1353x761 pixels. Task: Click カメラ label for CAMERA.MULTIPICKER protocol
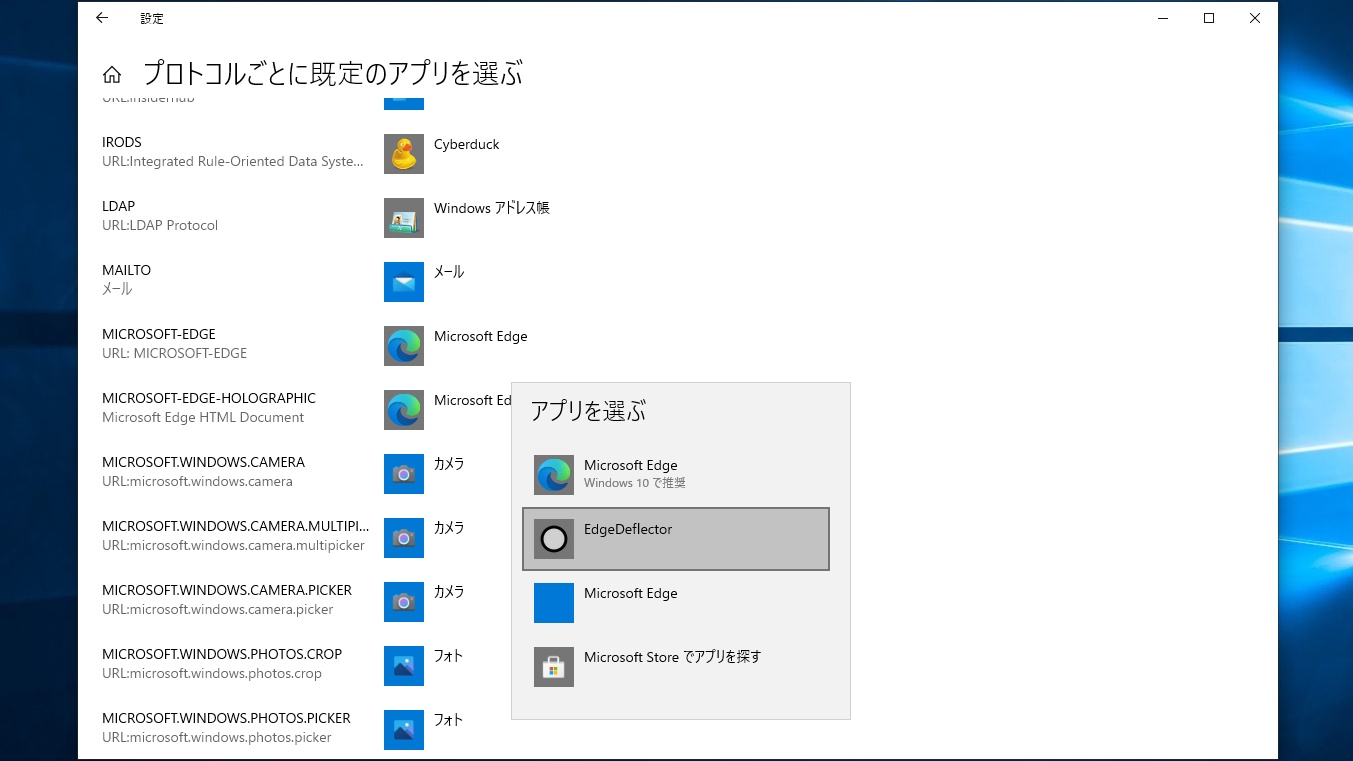pos(449,528)
